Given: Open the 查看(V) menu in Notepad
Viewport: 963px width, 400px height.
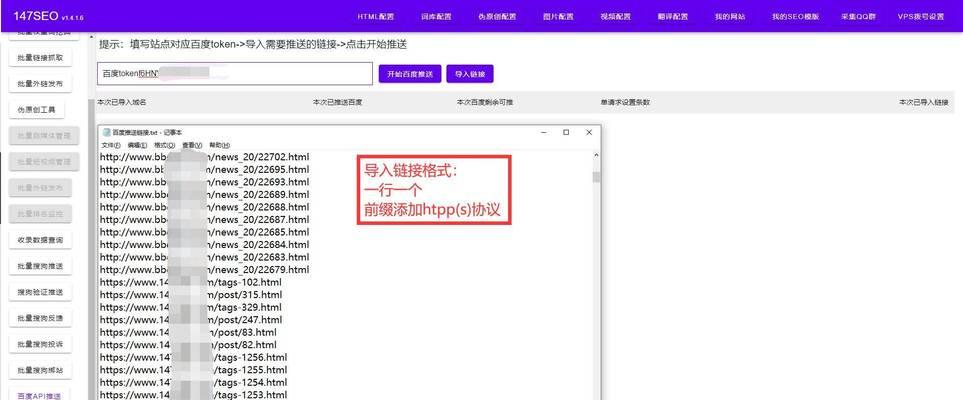Looking at the screenshot, I should 192,145.
